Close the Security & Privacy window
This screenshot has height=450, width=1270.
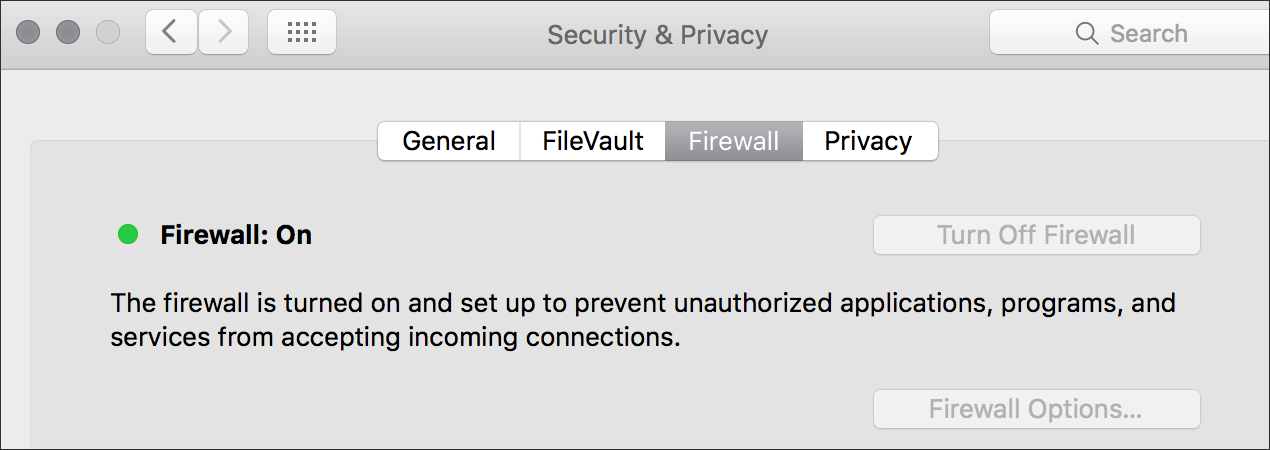point(30,33)
